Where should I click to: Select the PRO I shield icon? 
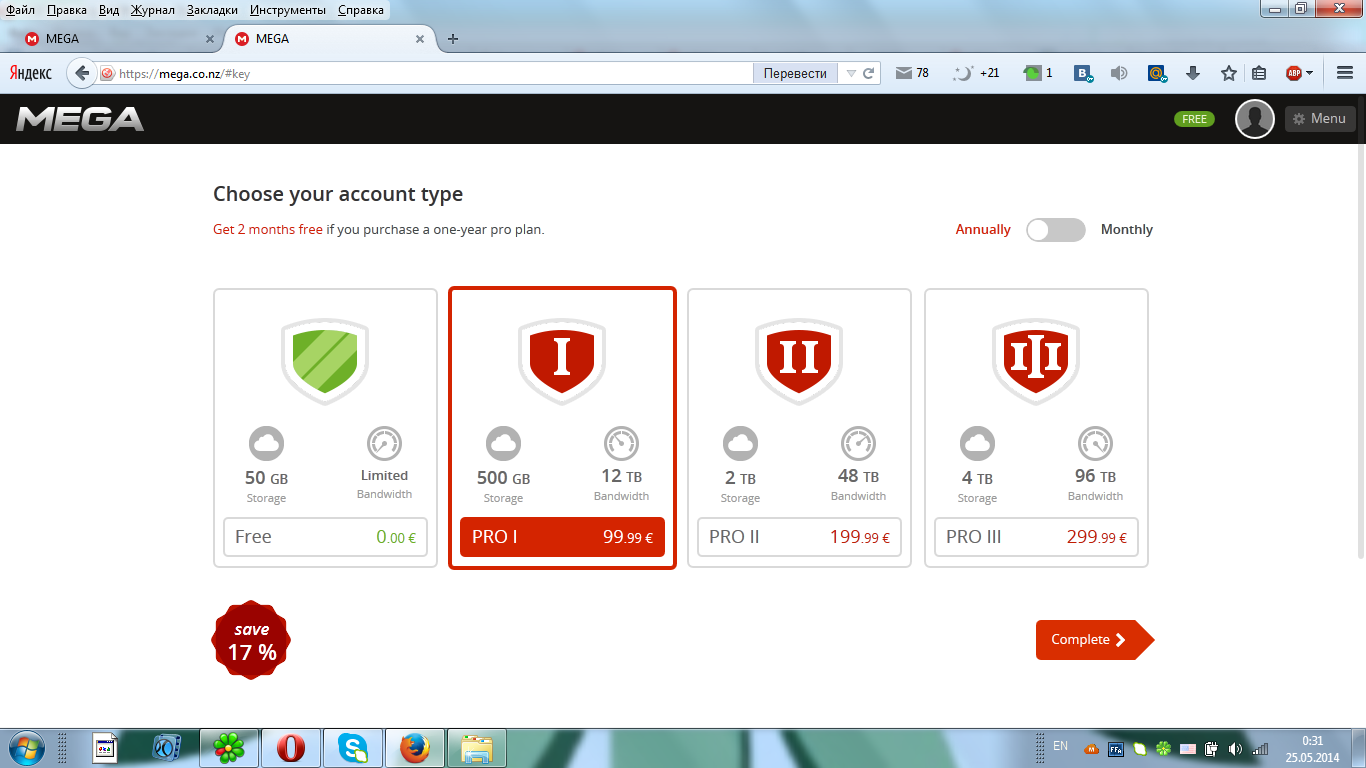(x=562, y=361)
